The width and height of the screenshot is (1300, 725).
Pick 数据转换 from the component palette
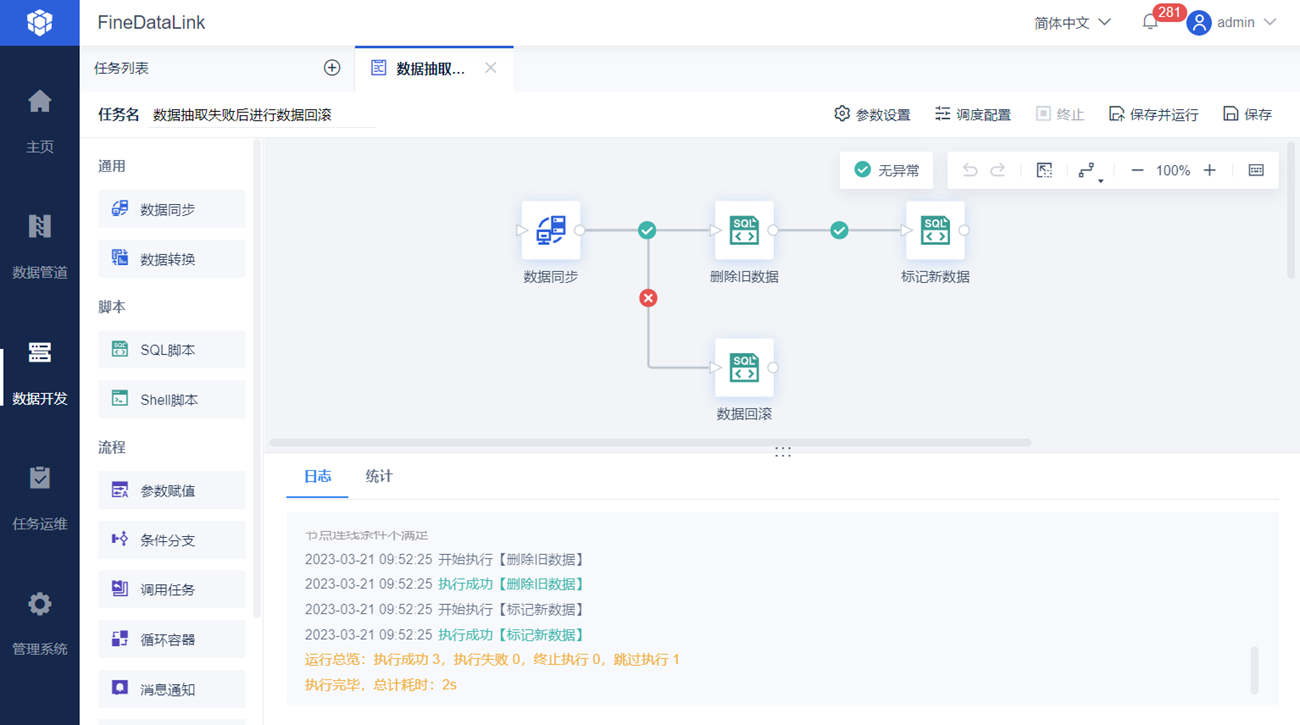point(172,259)
